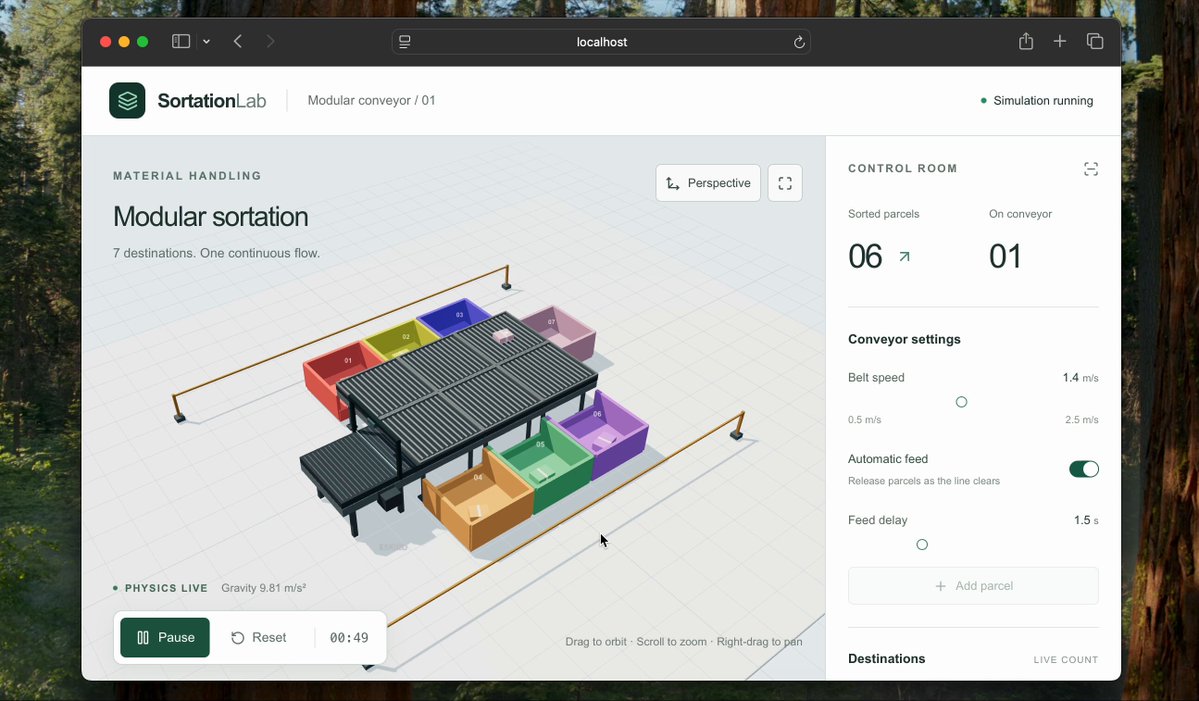Toggle the browser sidebar icon
Screen dimensions: 1199x701
point(180,41)
